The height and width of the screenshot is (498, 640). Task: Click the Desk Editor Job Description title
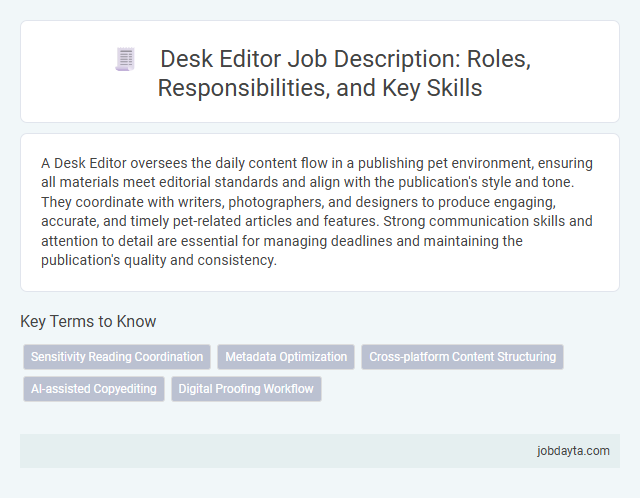(345, 73)
